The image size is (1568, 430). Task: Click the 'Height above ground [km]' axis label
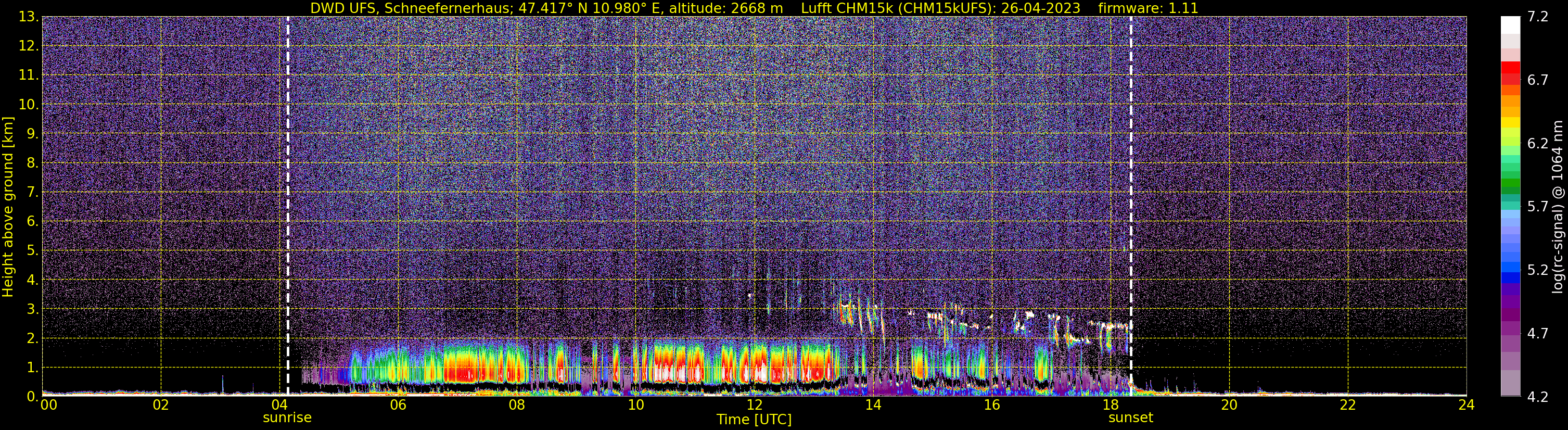[8, 207]
